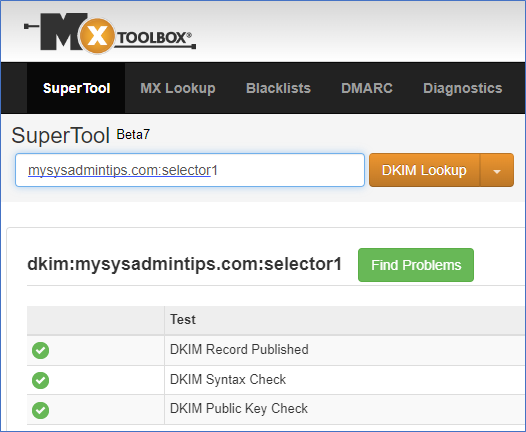Click the dkim:mysysadmintips.com:selector1 heading
Image resolution: width=526 pixels, height=432 pixels.
click(184, 264)
